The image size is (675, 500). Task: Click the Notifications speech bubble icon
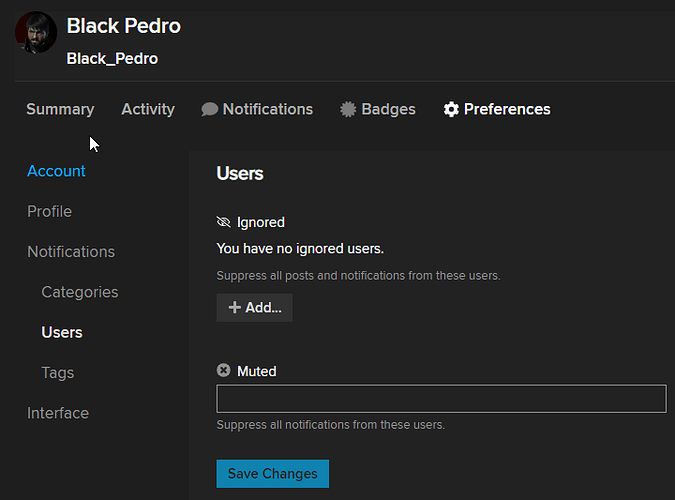tap(210, 109)
